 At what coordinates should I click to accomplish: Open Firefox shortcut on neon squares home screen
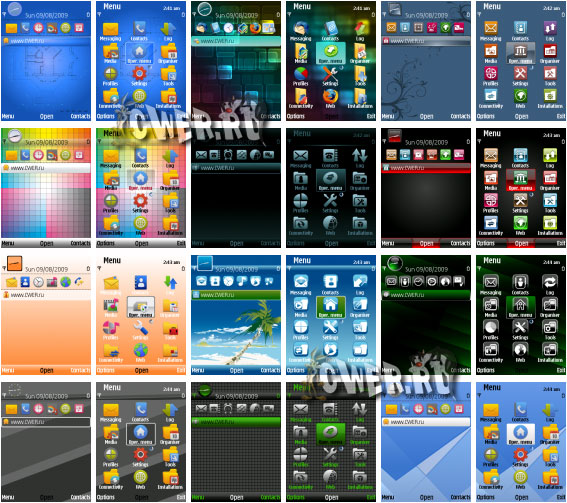[x=255, y=28]
